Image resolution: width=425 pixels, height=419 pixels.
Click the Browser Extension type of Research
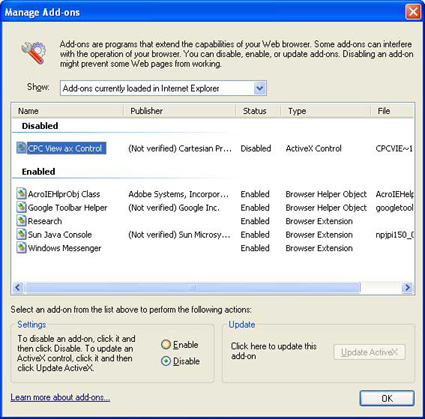coord(319,221)
